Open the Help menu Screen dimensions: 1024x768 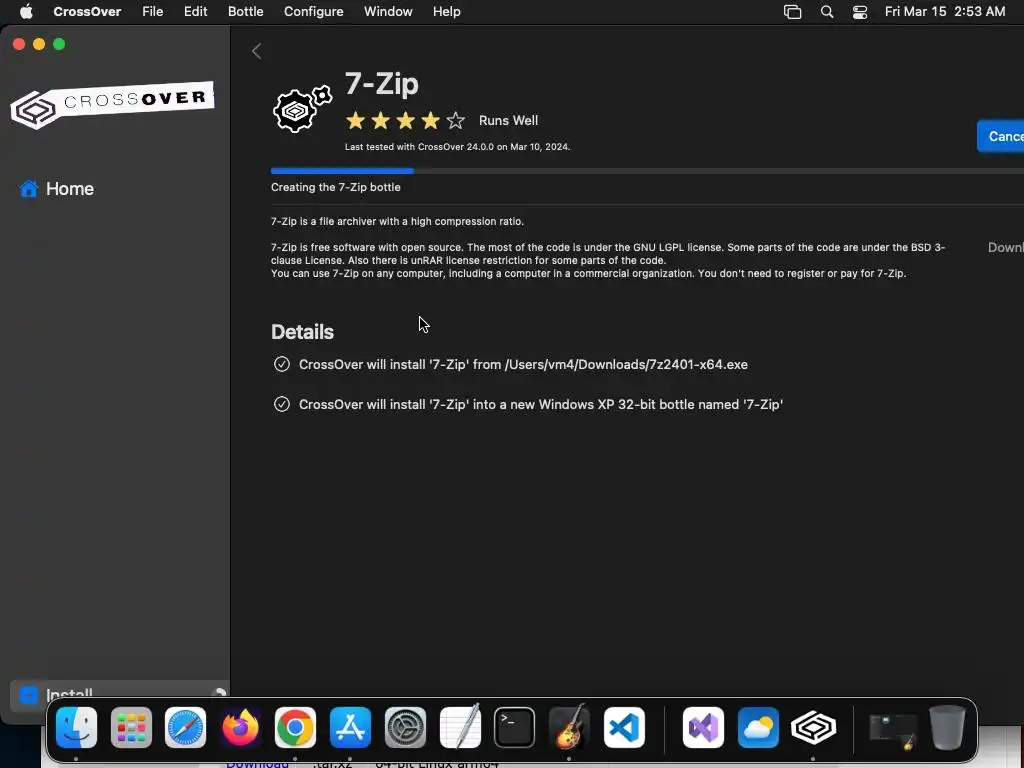point(447,12)
